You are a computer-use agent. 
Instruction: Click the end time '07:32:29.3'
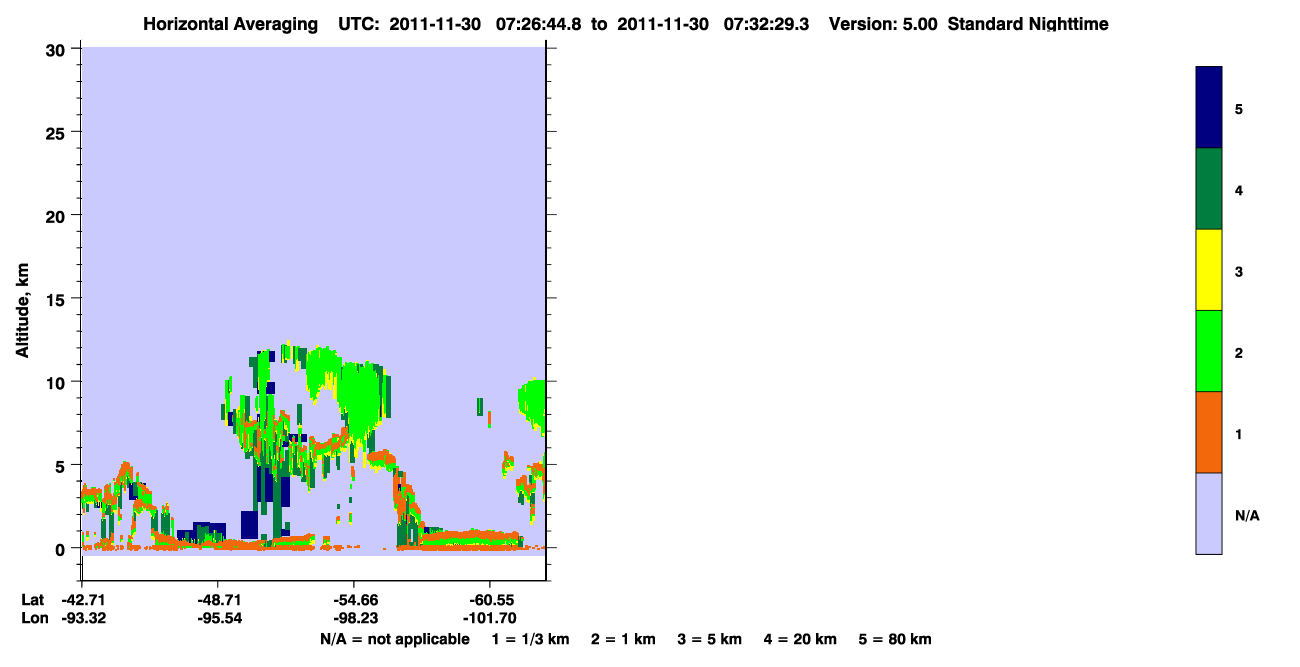[x=767, y=24]
